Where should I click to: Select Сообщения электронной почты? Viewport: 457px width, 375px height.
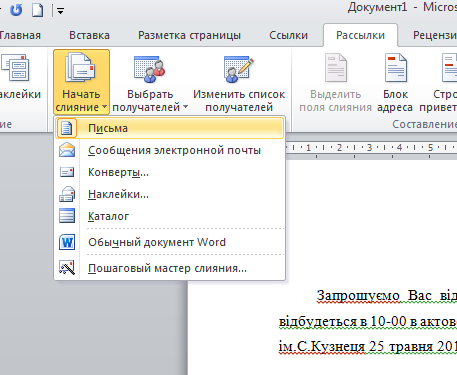tap(169, 150)
